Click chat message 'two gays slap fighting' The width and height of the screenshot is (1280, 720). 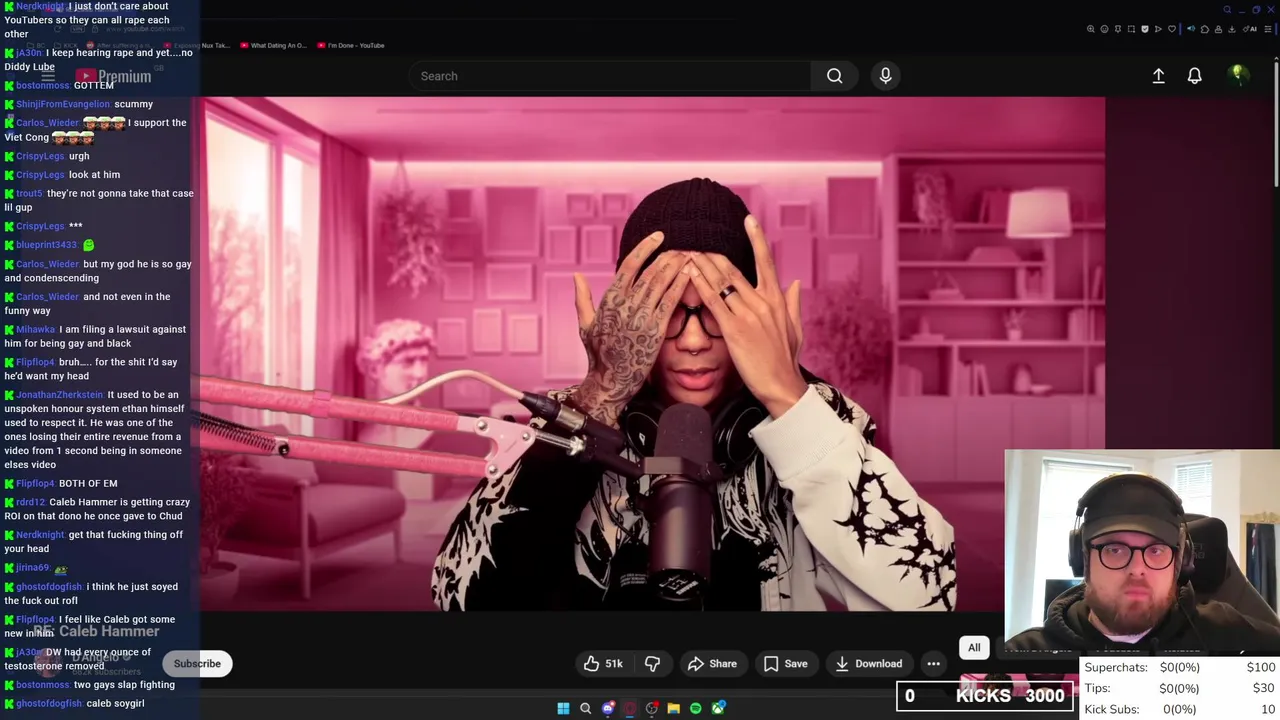[124, 685]
